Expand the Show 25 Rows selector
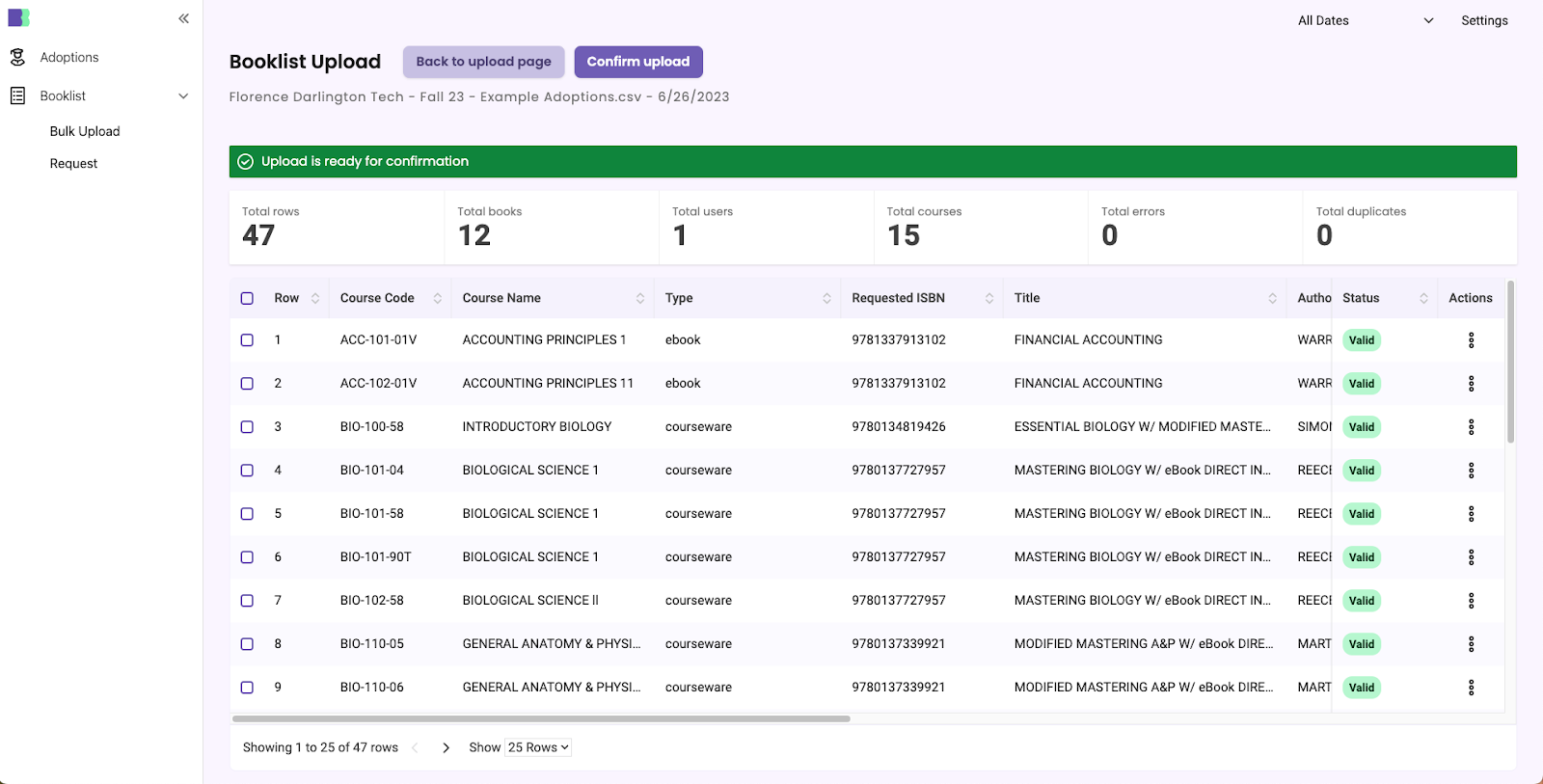Image resolution: width=1543 pixels, height=784 pixels. [x=538, y=747]
